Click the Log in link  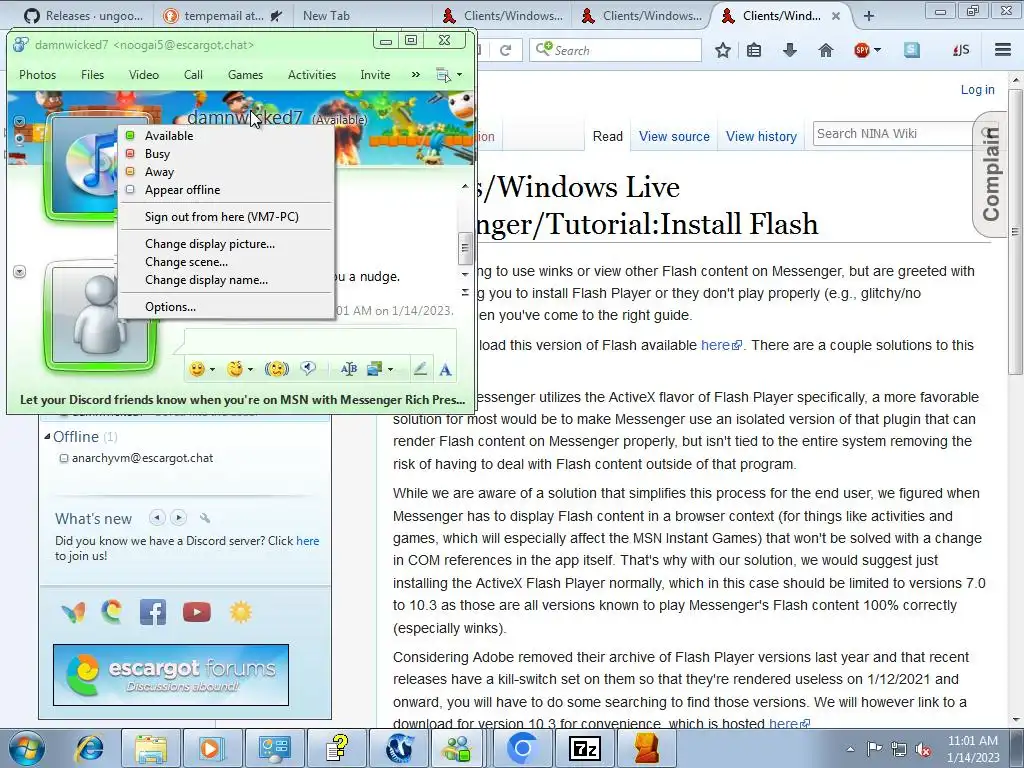977,90
